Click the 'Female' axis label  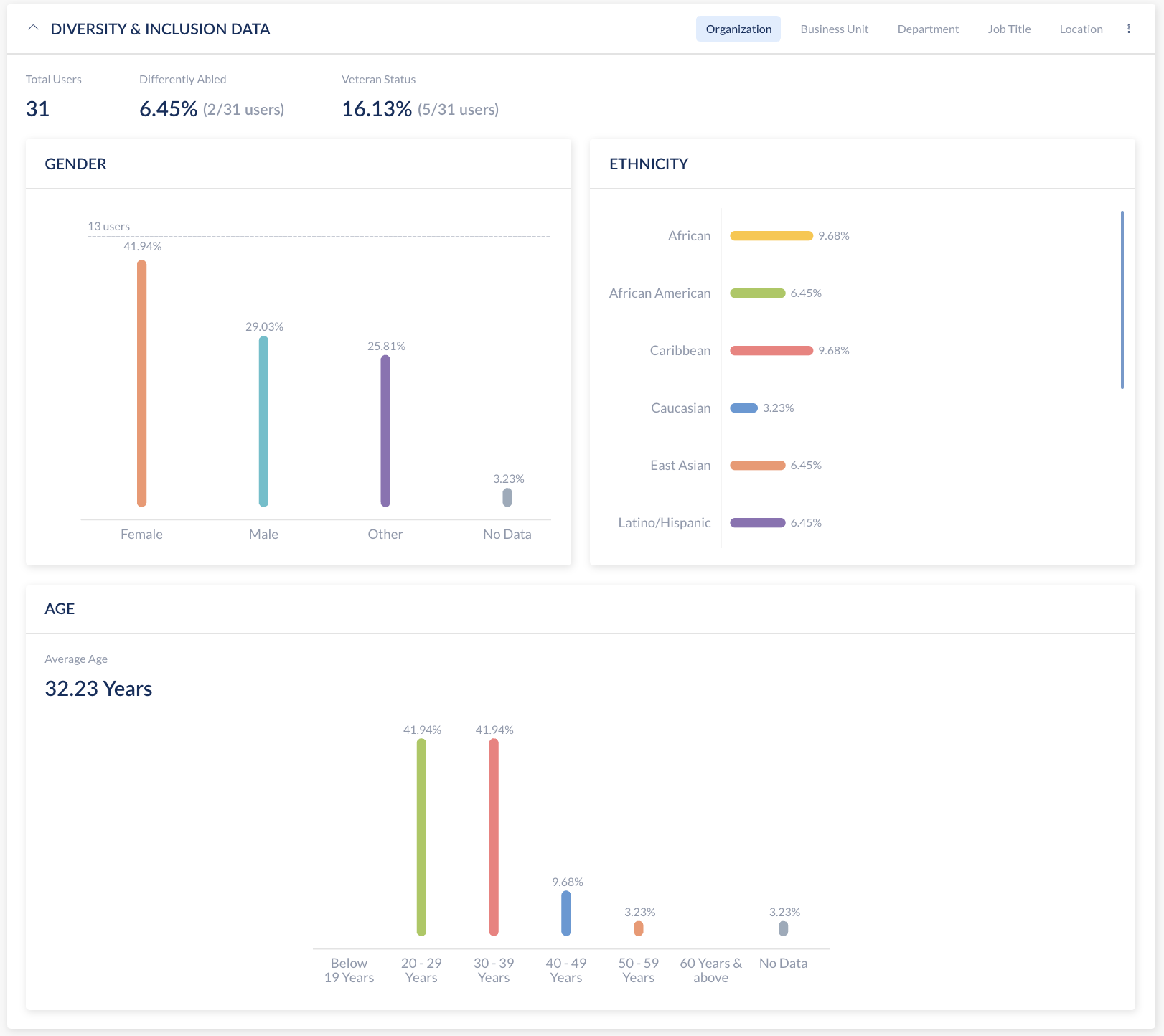coord(141,534)
